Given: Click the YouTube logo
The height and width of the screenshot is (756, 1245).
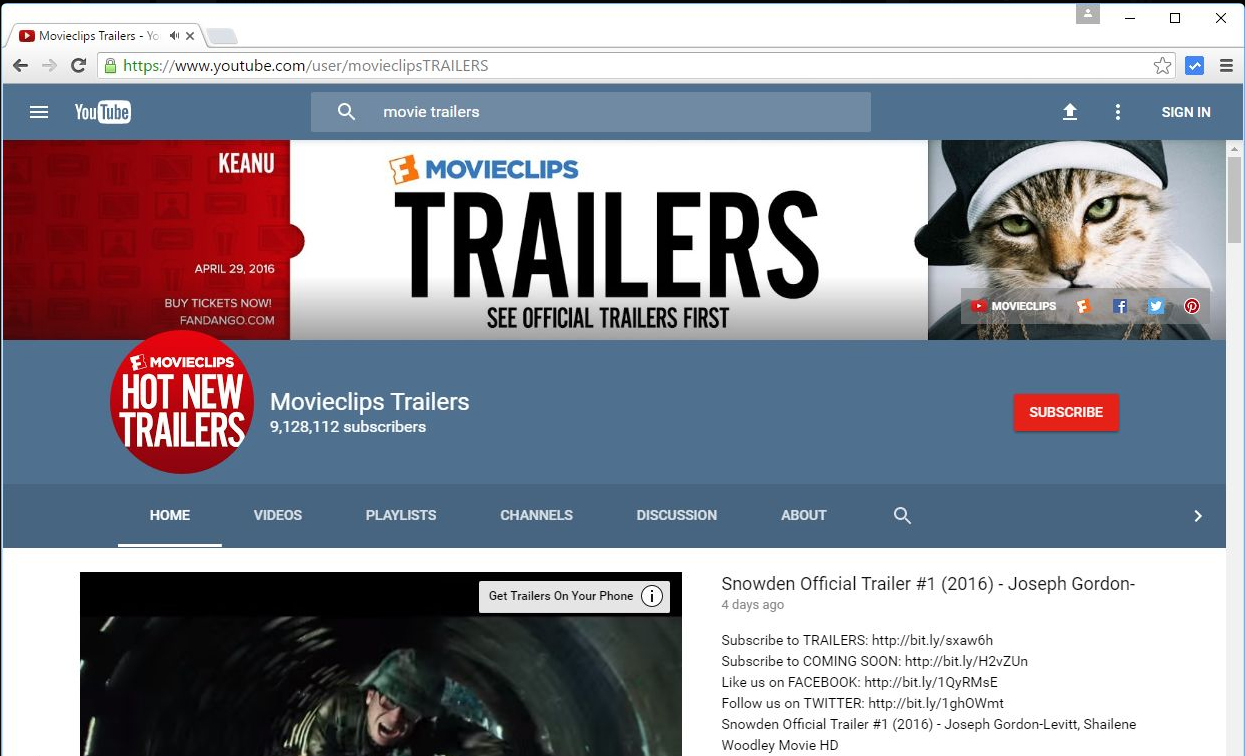Looking at the screenshot, I should [102, 112].
